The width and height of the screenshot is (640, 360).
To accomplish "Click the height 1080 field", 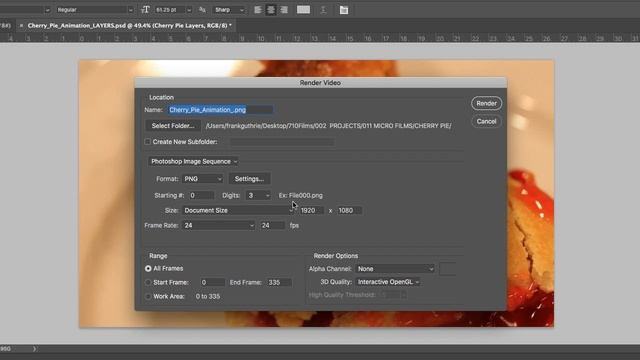I will point(349,210).
